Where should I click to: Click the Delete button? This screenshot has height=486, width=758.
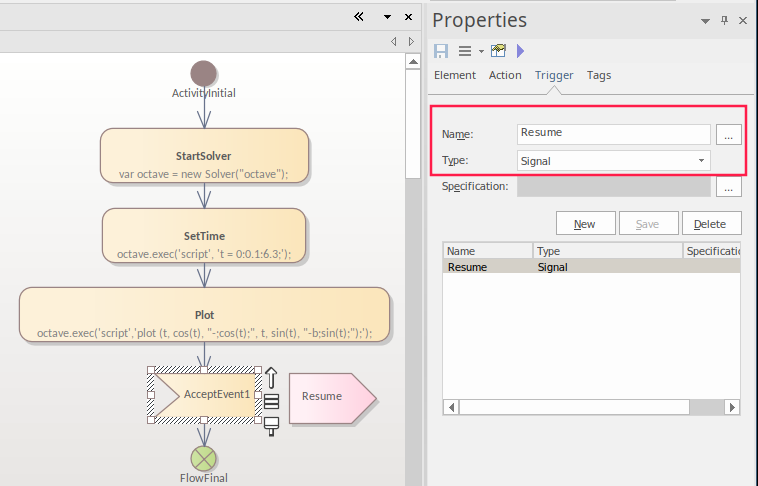(710, 224)
